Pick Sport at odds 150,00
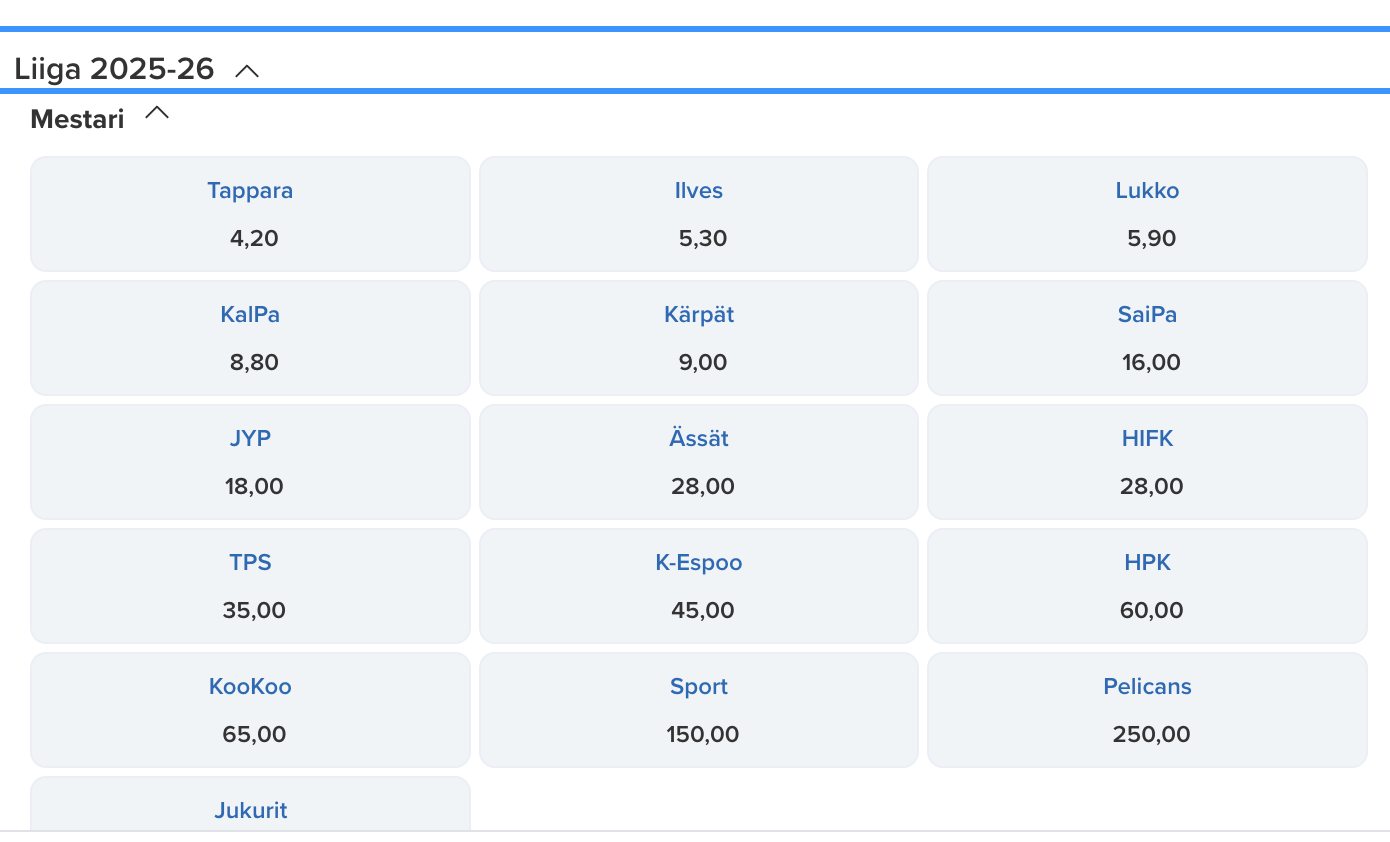 pyautogui.click(x=699, y=710)
